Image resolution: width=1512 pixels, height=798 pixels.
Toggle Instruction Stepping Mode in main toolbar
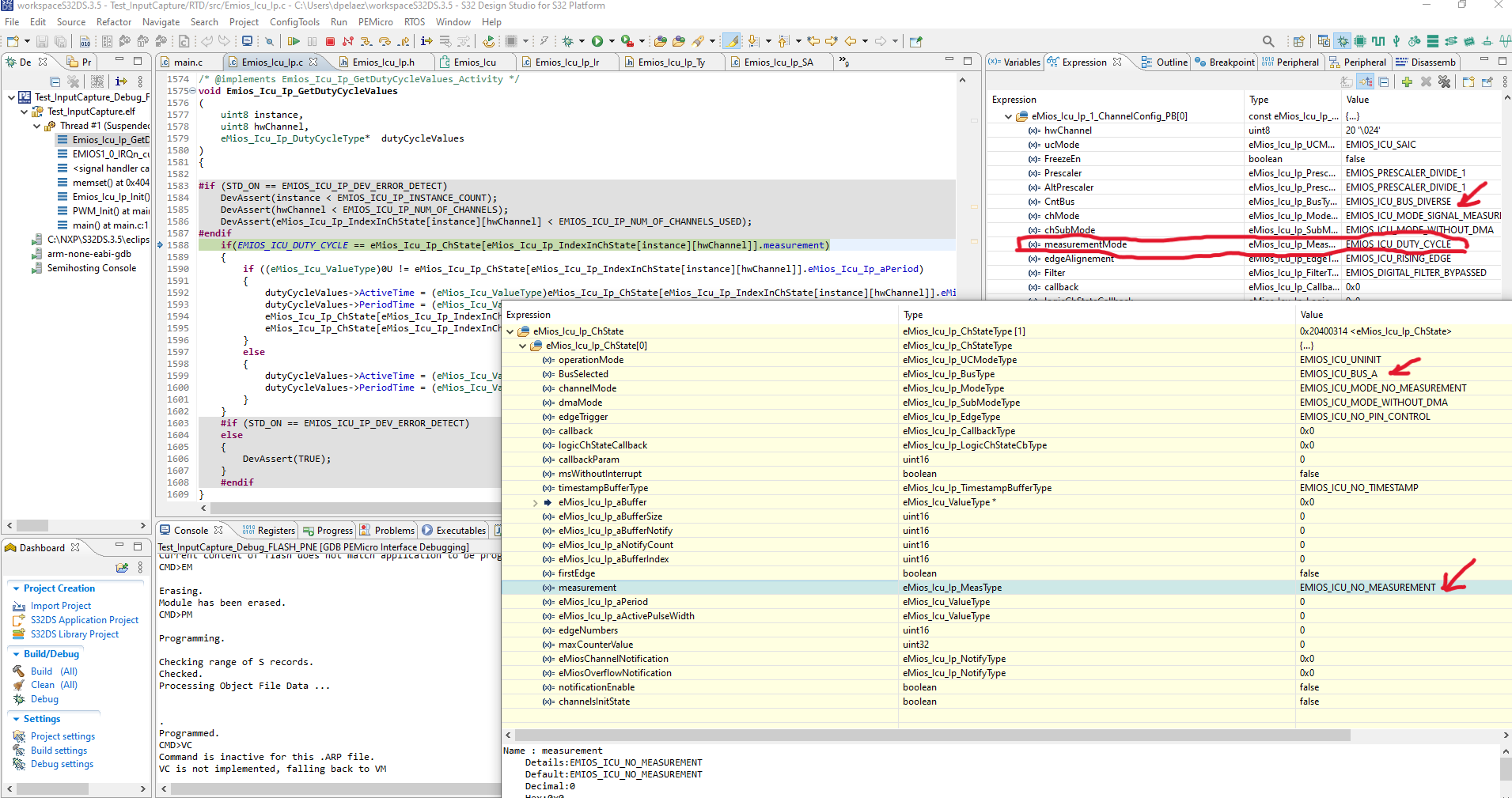(x=426, y=41)
